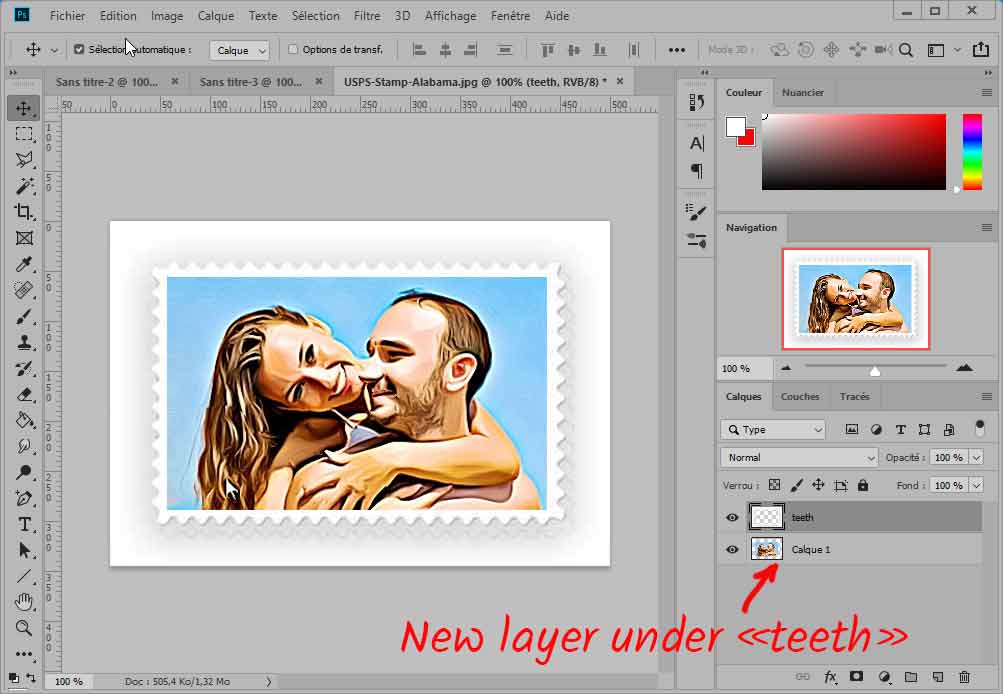Select the Blur tool
This screenshot has width=1003, height=694.
point(24,446)
